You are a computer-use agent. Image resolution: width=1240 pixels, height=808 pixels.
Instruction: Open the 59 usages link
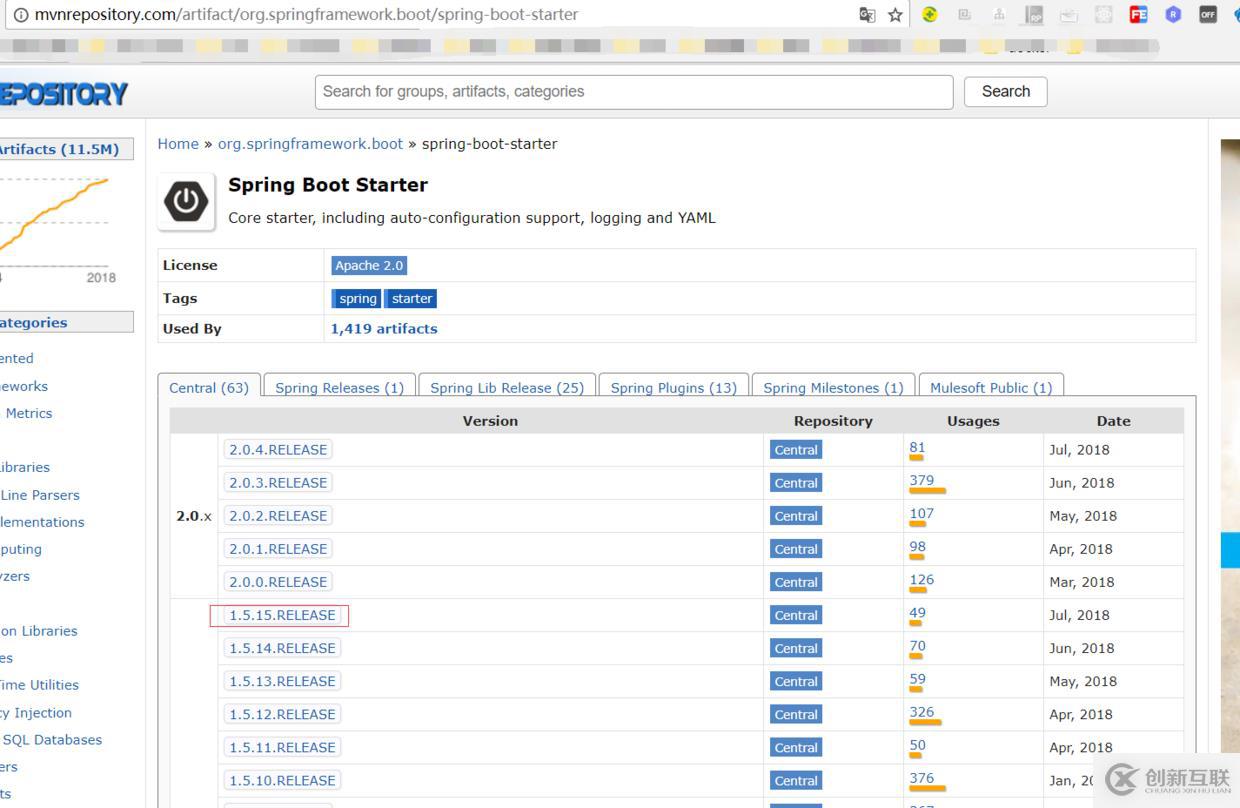[x=917, y=679]
